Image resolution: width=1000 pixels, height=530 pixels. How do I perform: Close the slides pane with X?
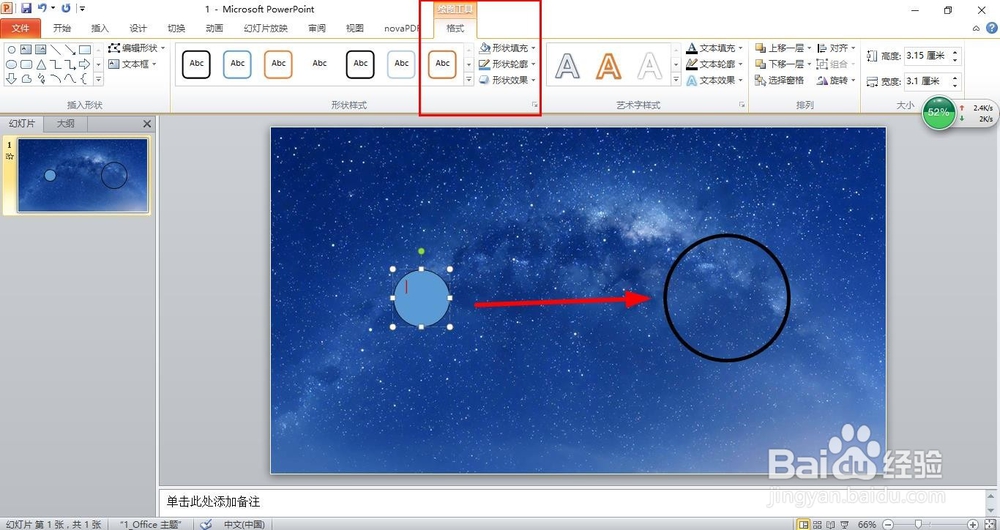[147, 124]
